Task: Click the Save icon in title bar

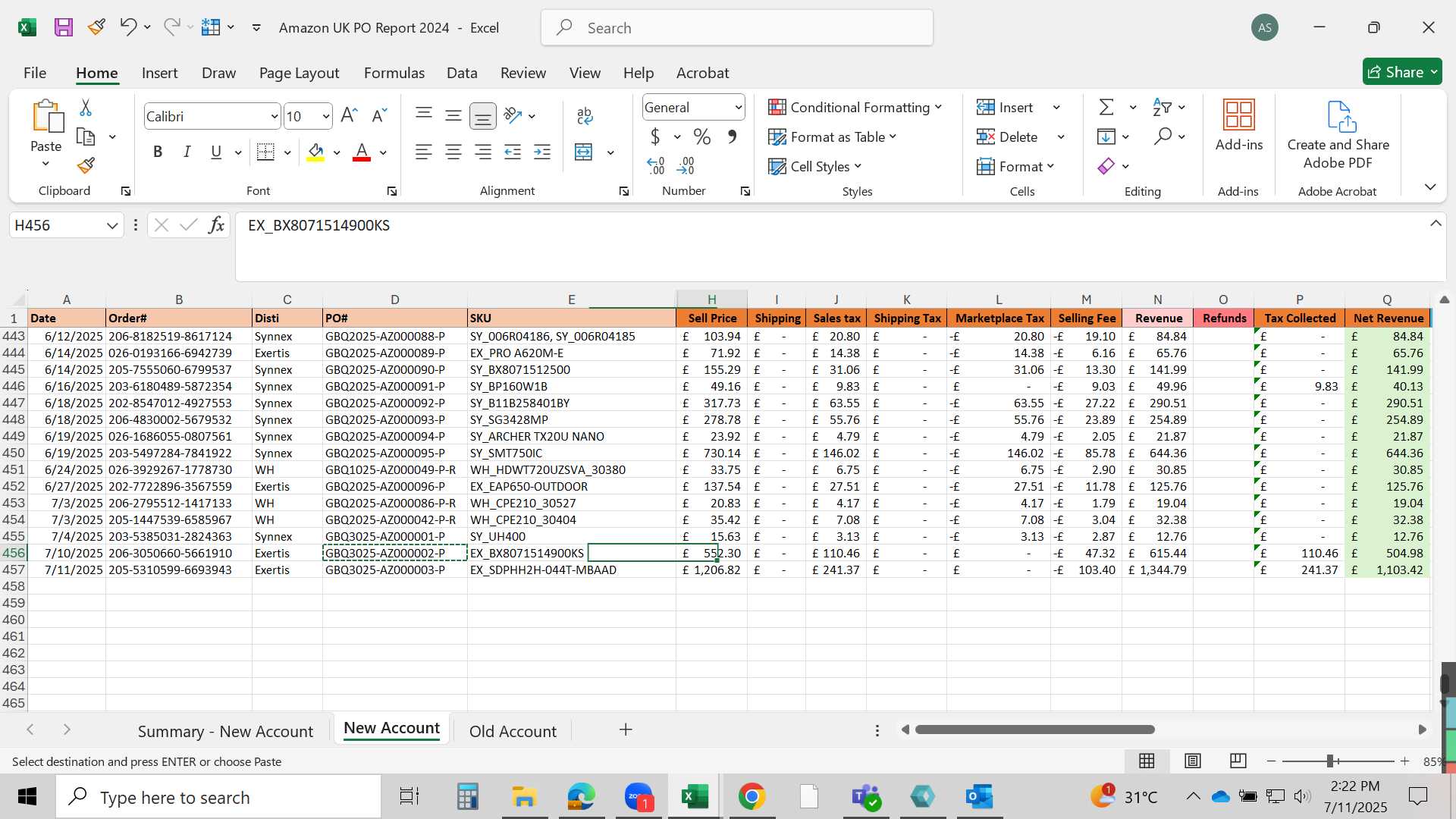Action: [x=64, y=28]
